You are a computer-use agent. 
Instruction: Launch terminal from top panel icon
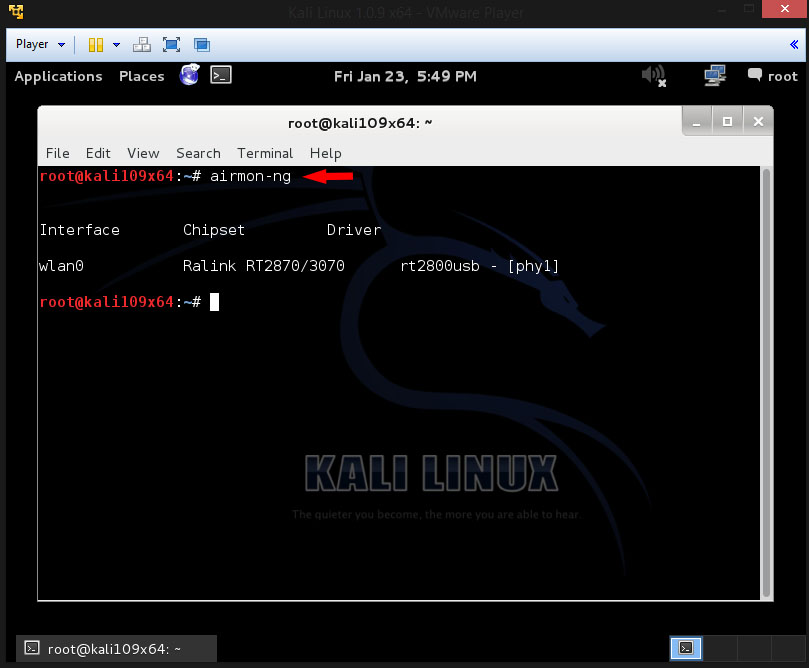(x=221, y=75)
